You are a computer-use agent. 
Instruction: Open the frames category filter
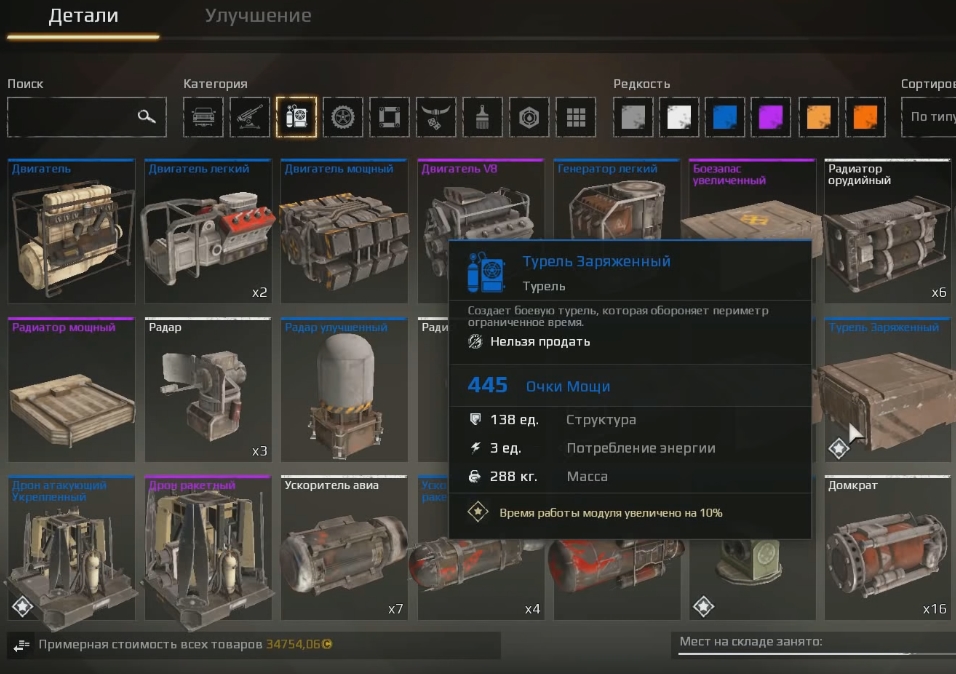click(389, 117)
